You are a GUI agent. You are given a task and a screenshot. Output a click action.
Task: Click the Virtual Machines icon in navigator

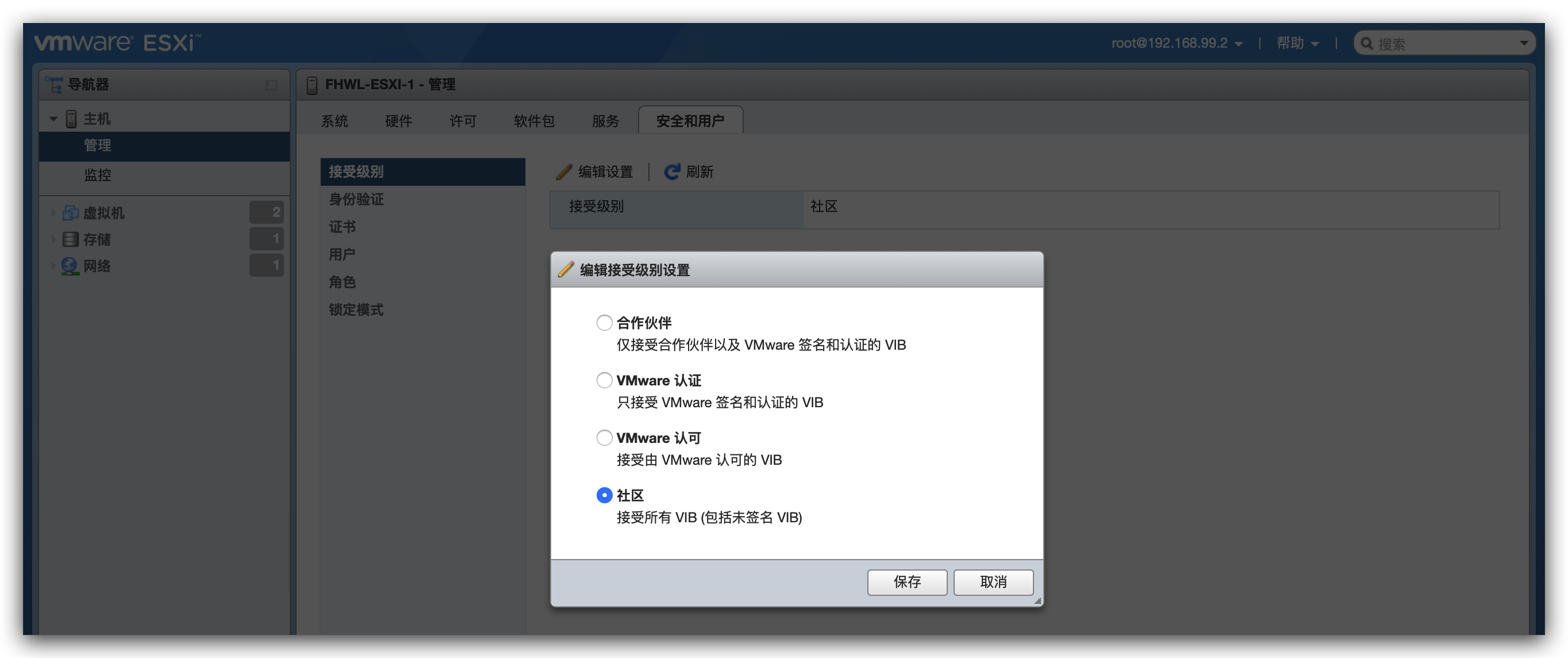(x=71, y=213)
